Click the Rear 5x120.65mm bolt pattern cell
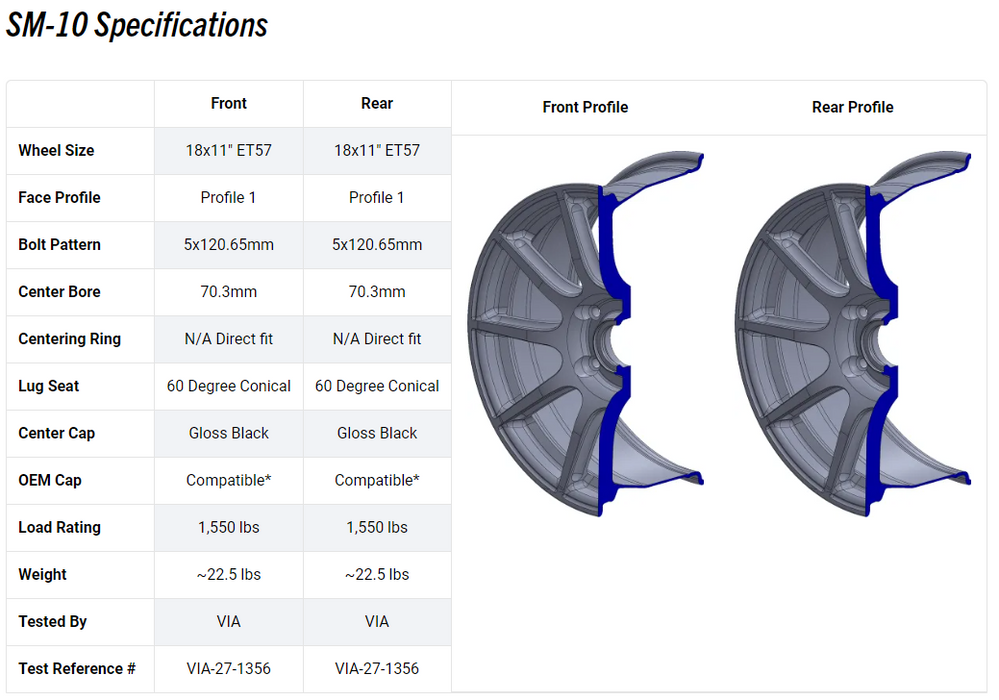 [377, 244]
